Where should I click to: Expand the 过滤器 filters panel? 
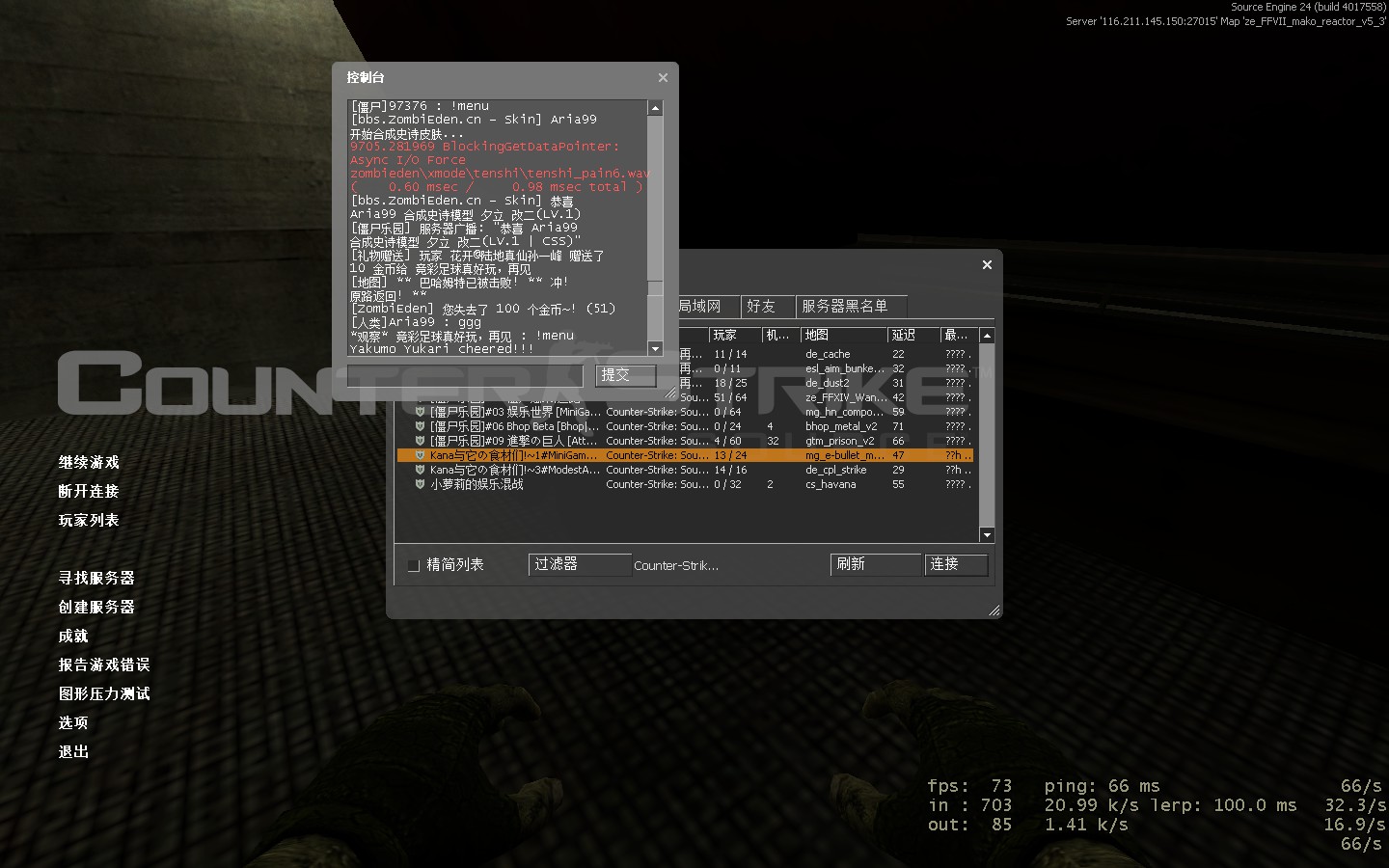(580, 564)
